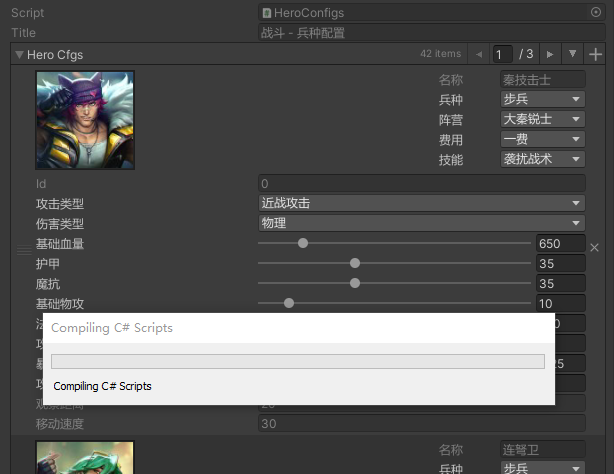The image size is (614, 474).
Task: Click the Hero Cfgs header label
Action: click(55, 54)
